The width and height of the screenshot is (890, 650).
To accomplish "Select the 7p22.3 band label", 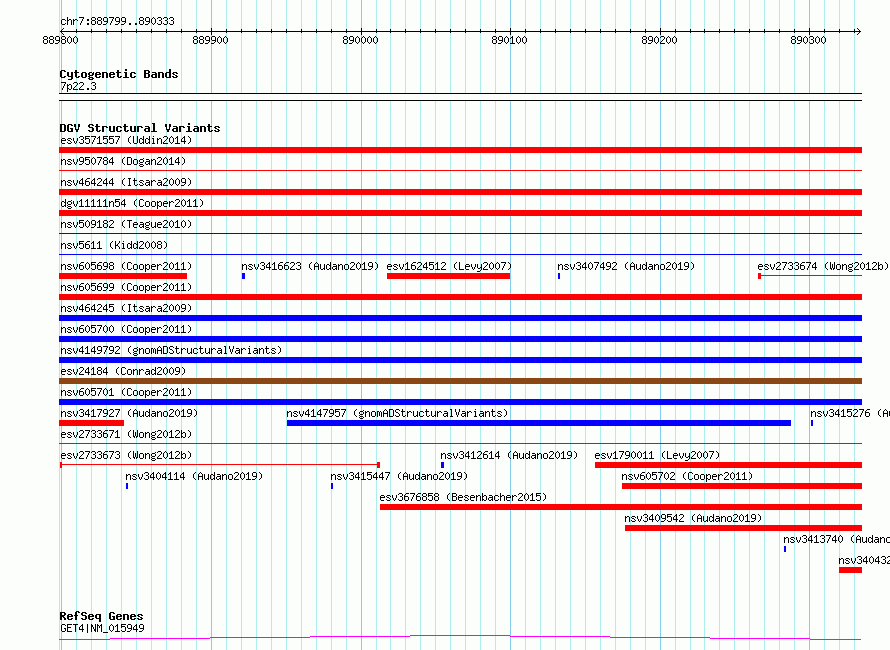I will tap(78, 86).
